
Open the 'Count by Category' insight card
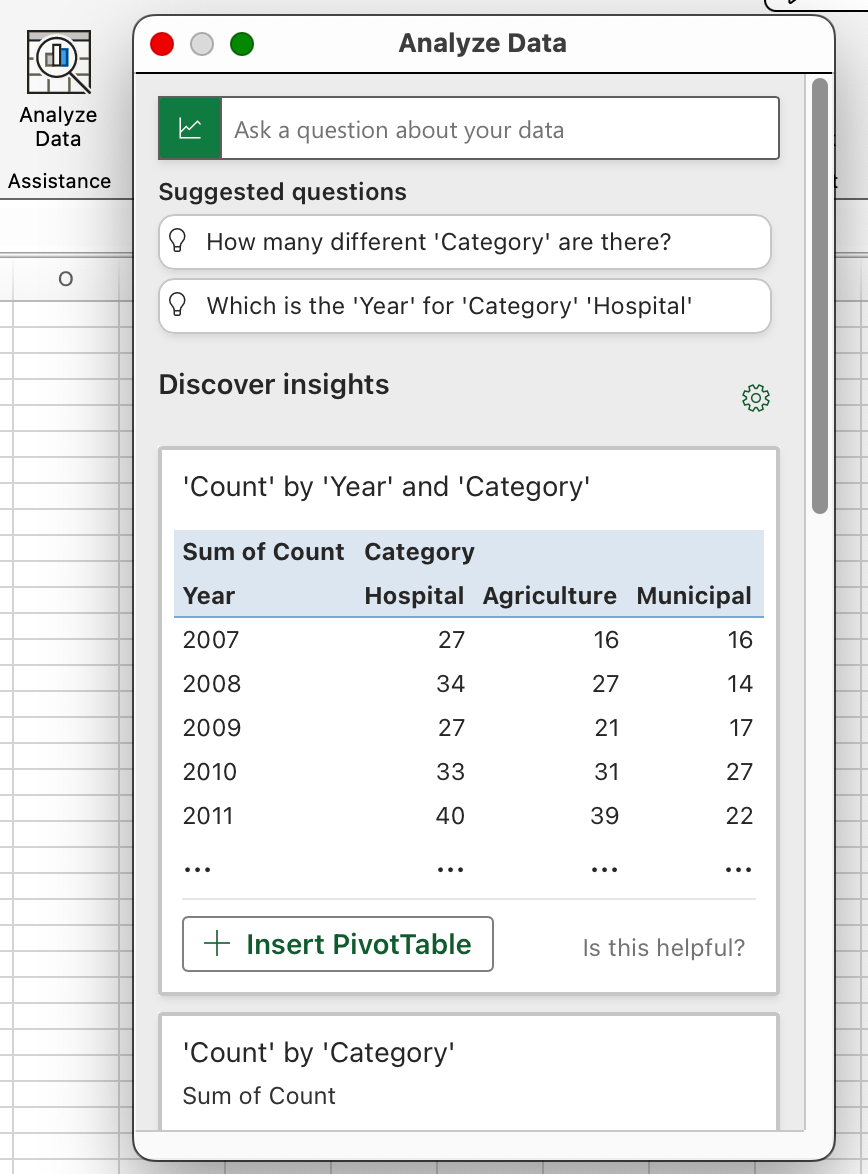[x=469, y=1071]
